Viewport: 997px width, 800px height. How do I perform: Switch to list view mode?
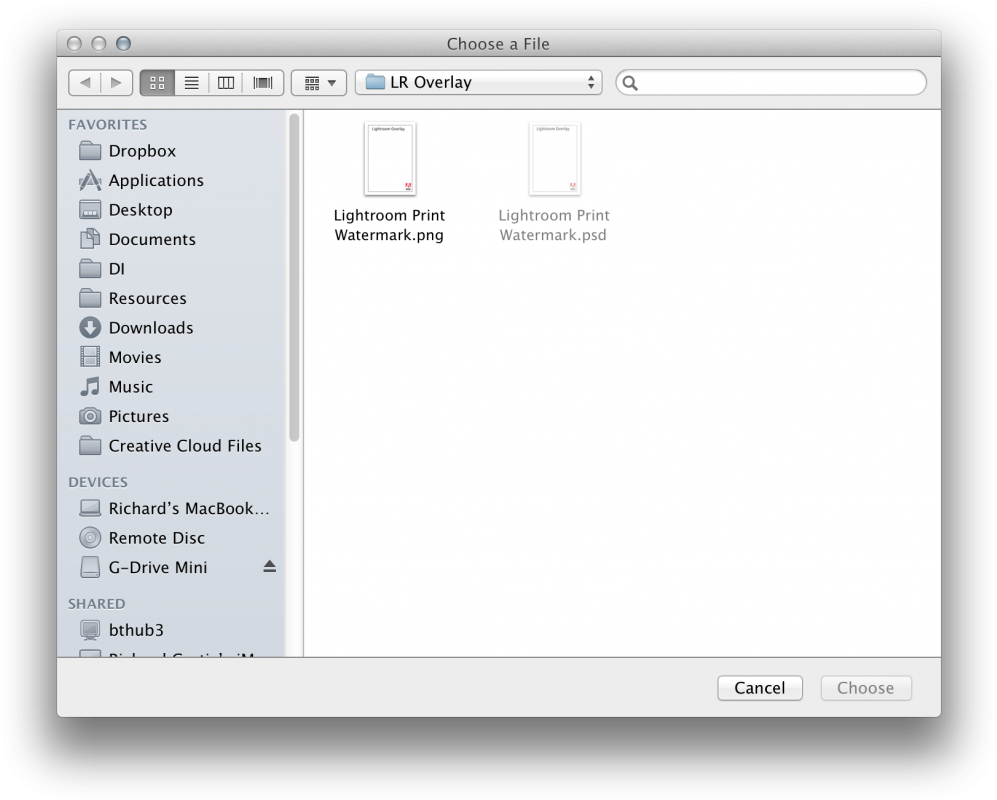point(191,82)
